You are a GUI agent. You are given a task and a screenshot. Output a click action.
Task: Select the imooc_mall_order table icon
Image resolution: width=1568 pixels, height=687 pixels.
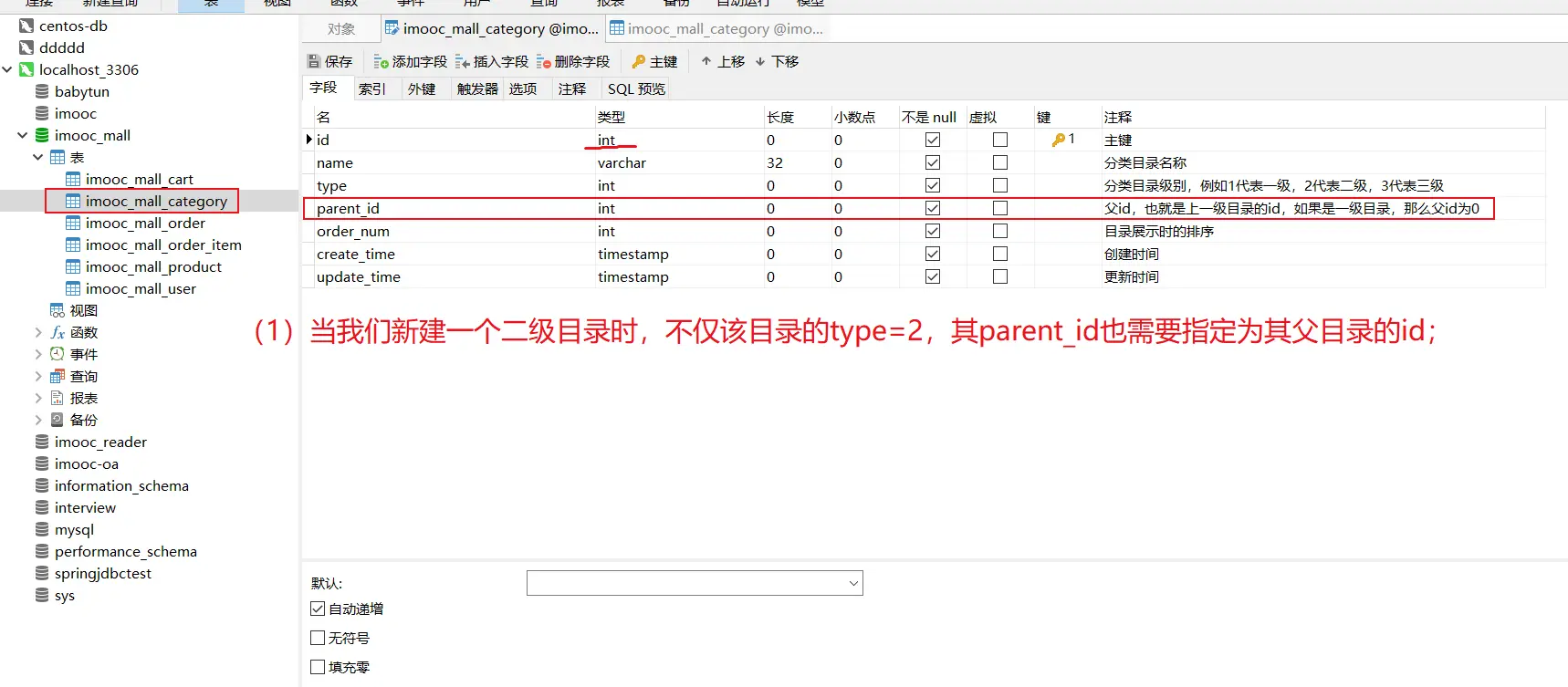coord(73,223)
